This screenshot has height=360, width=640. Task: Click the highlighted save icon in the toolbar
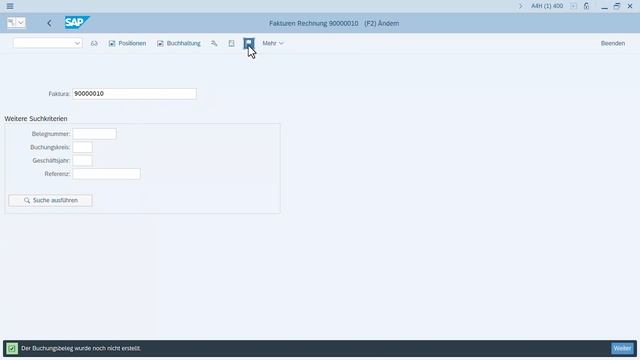[x=249, y=43]
